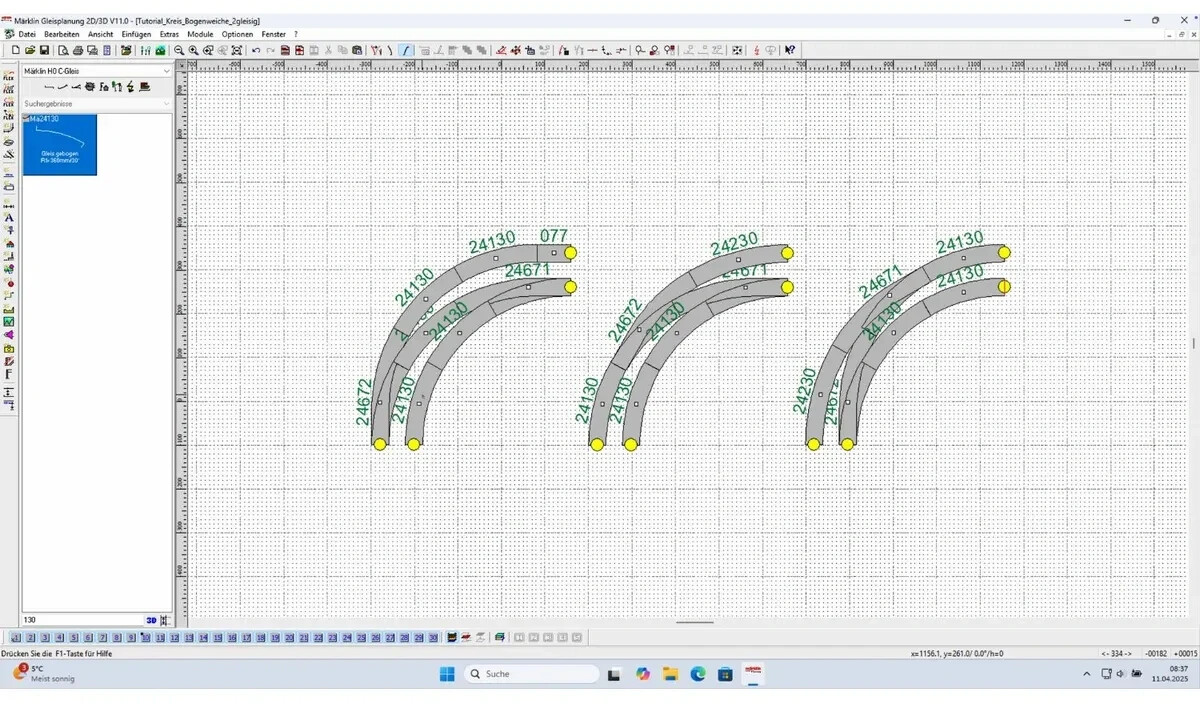Image resolution: width=1200 pixels, height=704 pixels.
Task: Click the Zoom in magnifier
Action: tap(193, 50)
